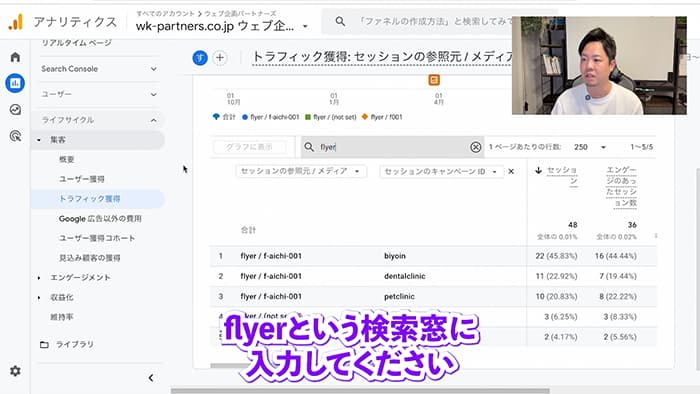
Task: Click the 7 (19.44%) engaged sessions value
Action: [618, 276]
